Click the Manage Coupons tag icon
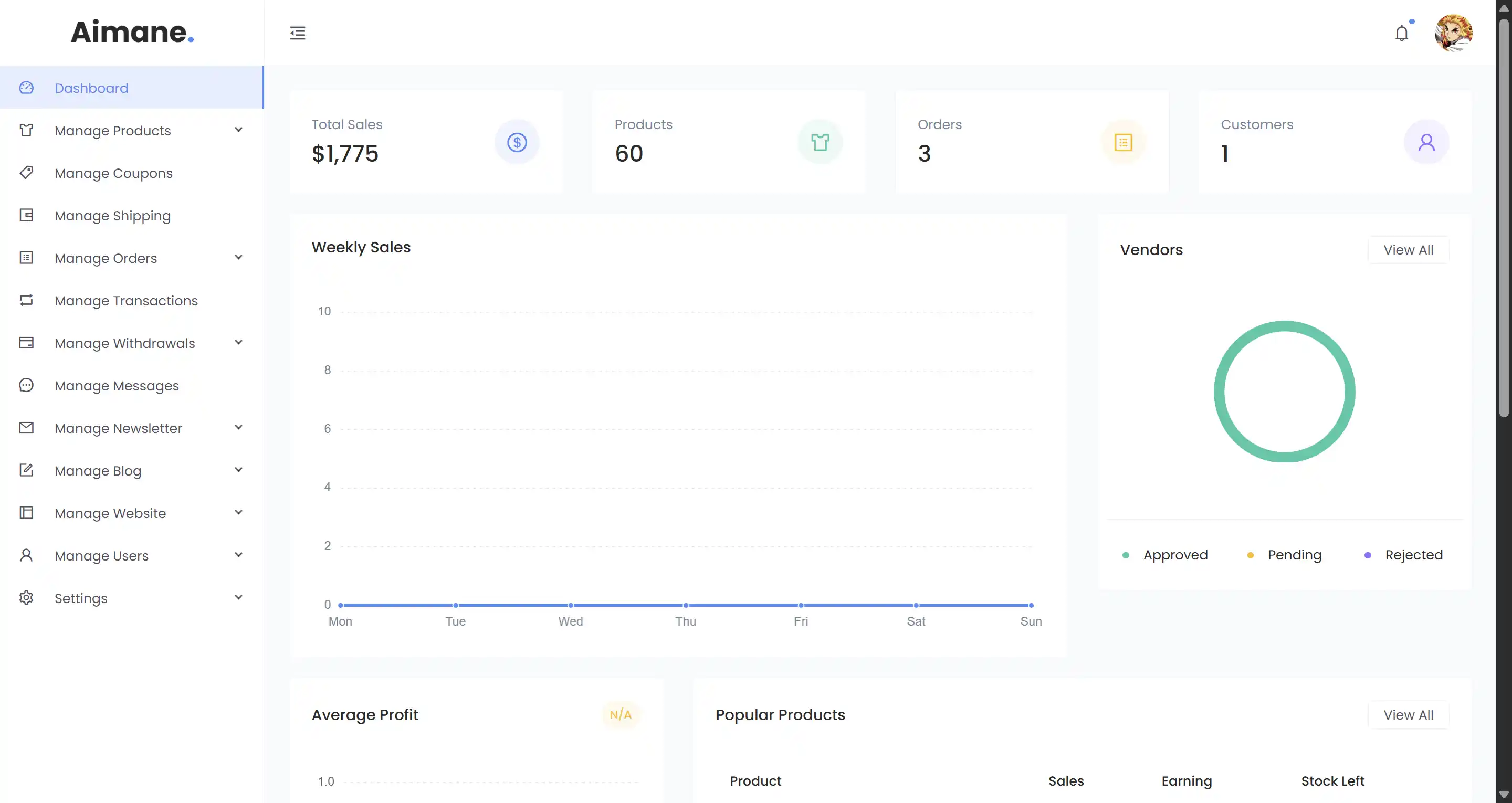Image resolution: width=1512 pixels, height=803 pixels. coord(26,173)
